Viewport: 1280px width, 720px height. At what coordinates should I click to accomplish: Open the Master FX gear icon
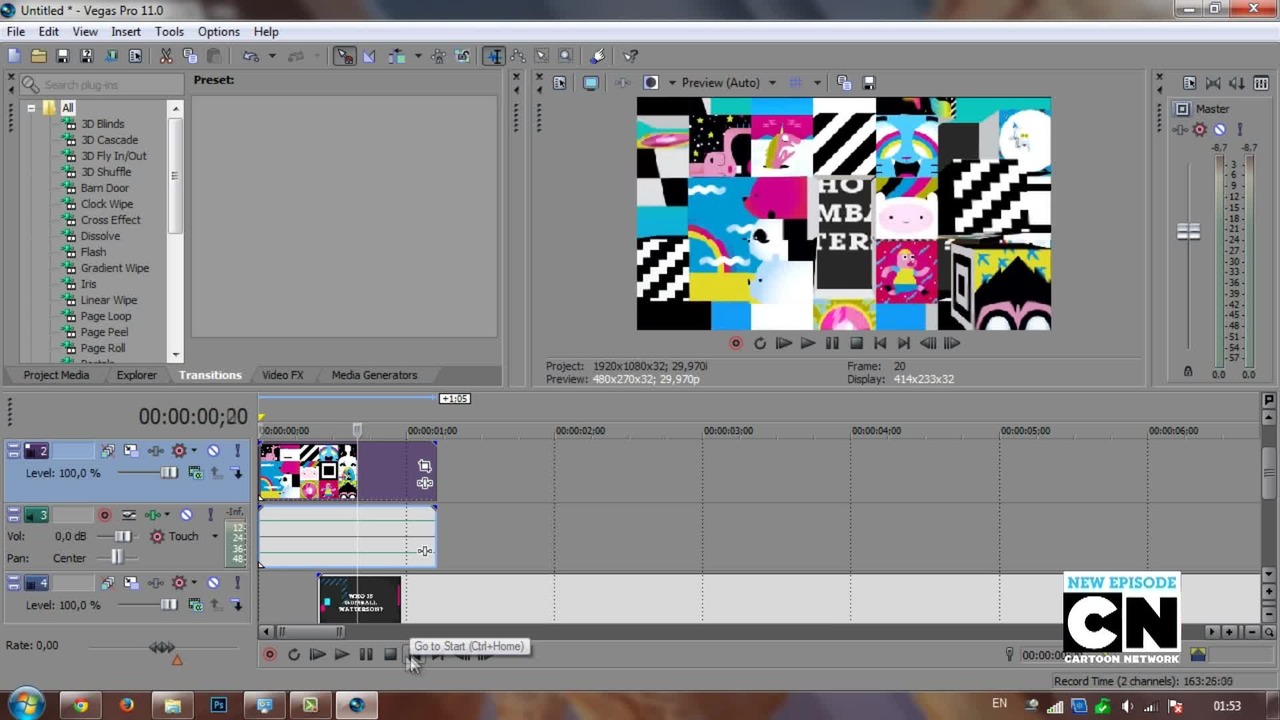pyautogui.click(x=1199, y=129)
